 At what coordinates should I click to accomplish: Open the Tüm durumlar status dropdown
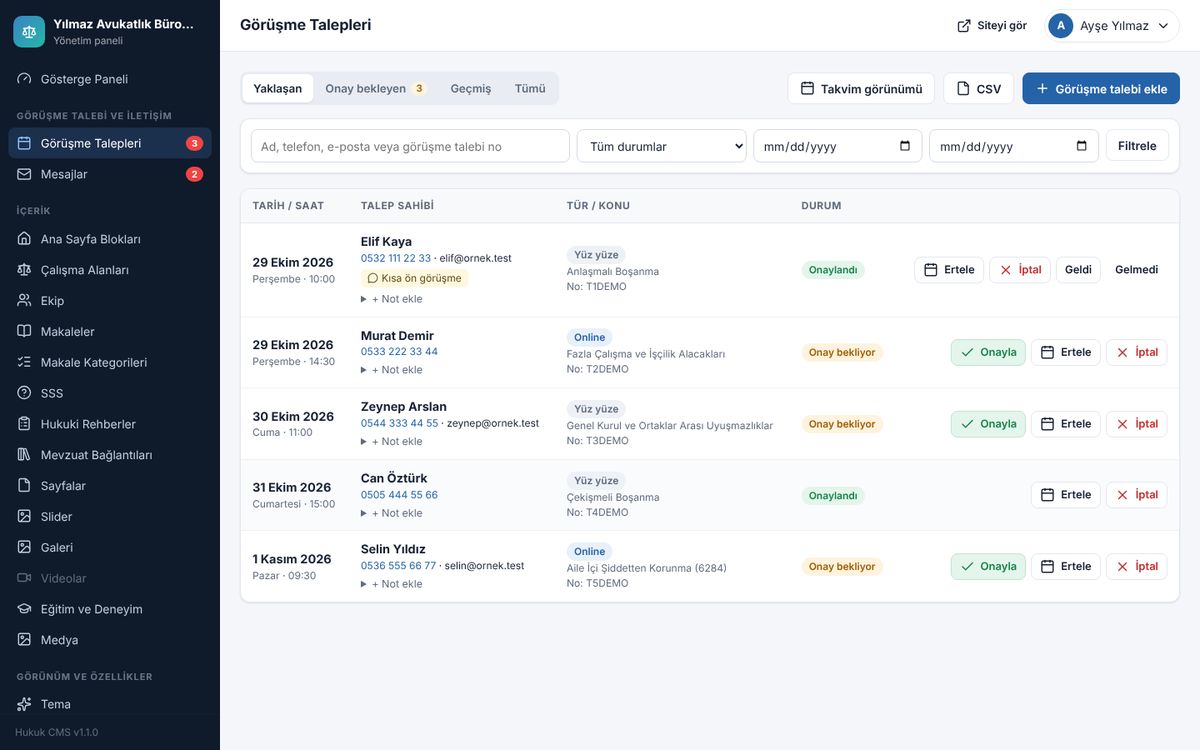click(x=662, y=146)
